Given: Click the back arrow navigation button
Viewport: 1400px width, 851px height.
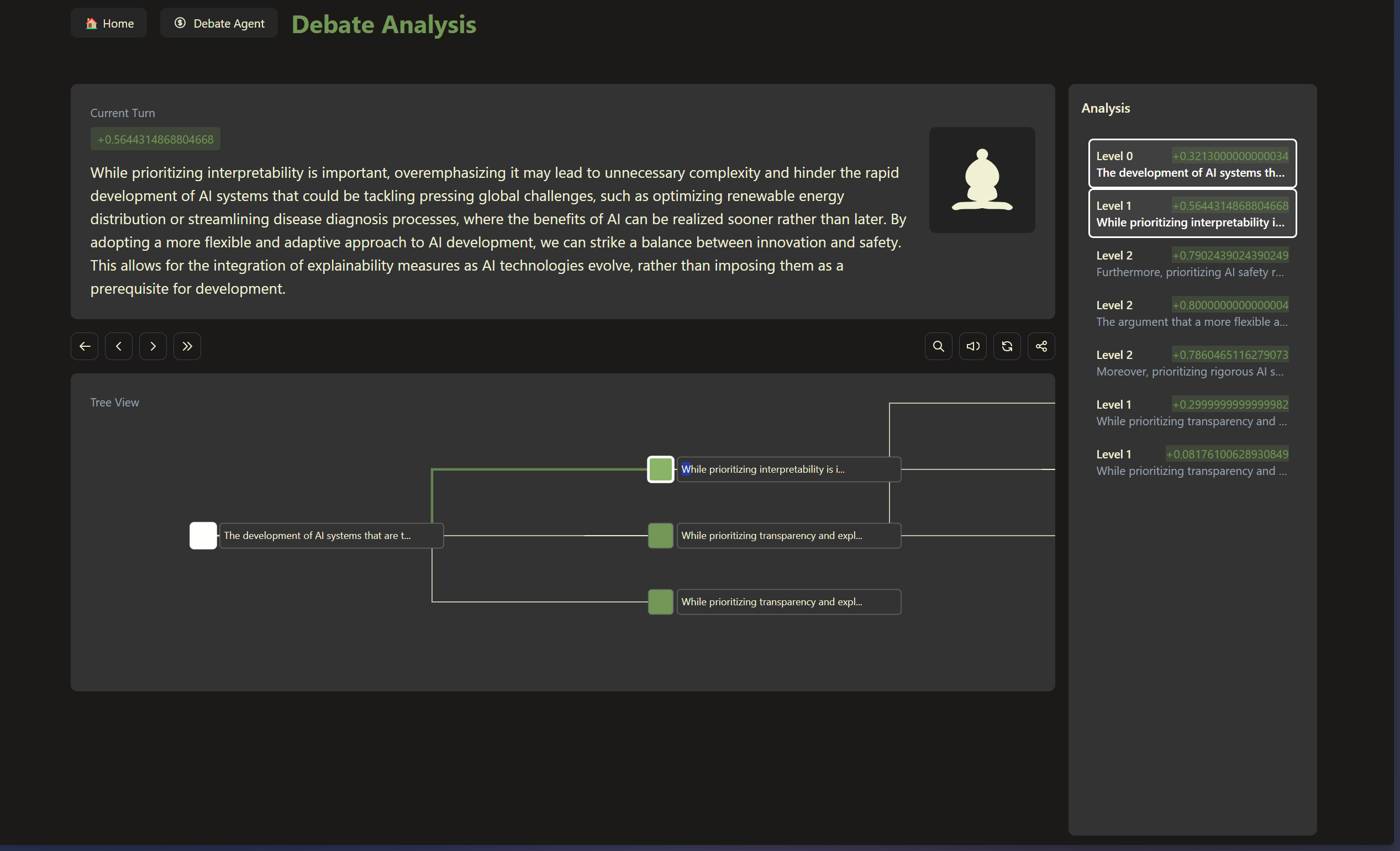Looking at the screenshot, I should pos(85,346).
